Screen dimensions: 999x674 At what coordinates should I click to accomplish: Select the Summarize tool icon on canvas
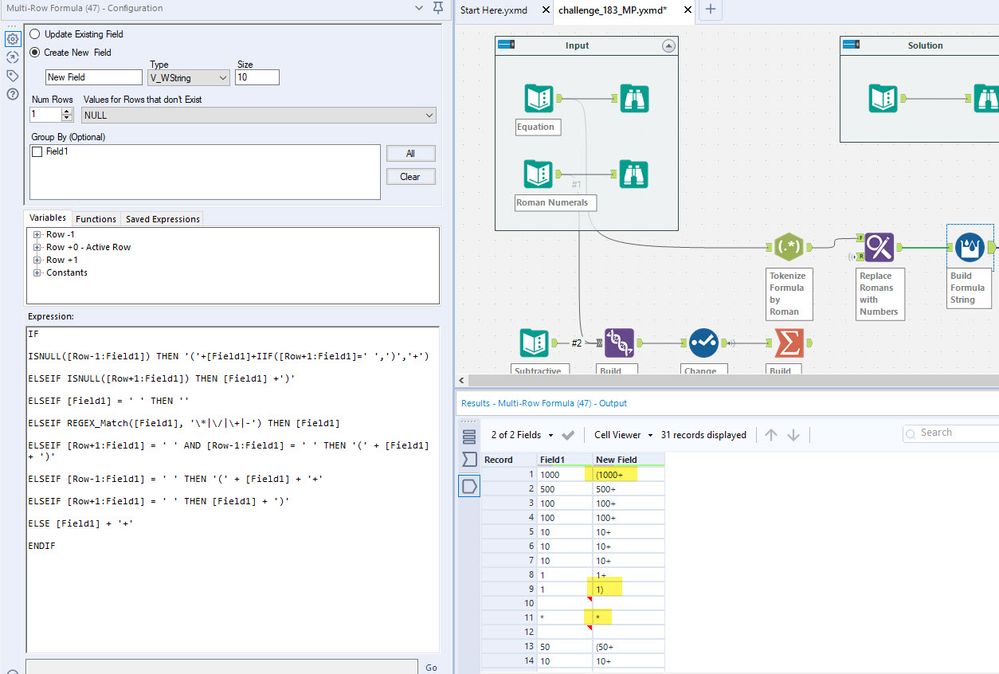[x=788, y=343]
